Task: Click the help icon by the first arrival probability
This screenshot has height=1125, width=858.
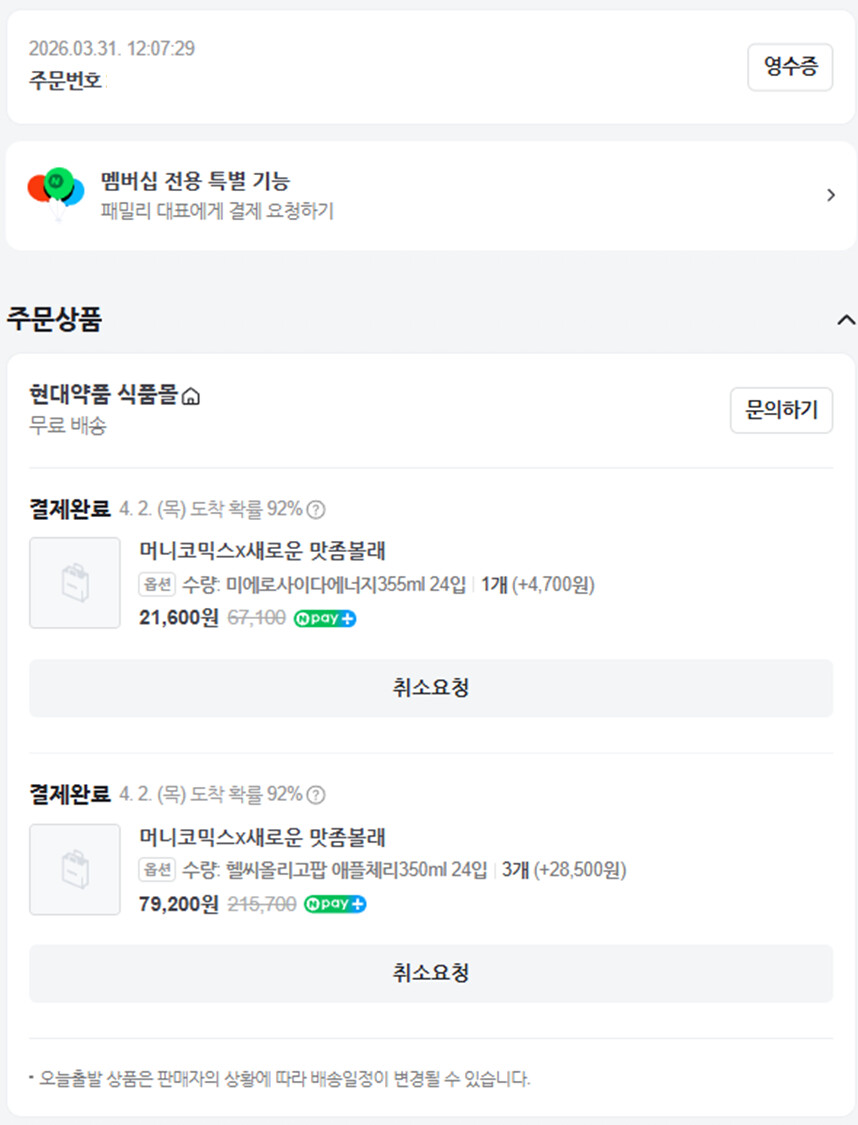Action: 316,509
